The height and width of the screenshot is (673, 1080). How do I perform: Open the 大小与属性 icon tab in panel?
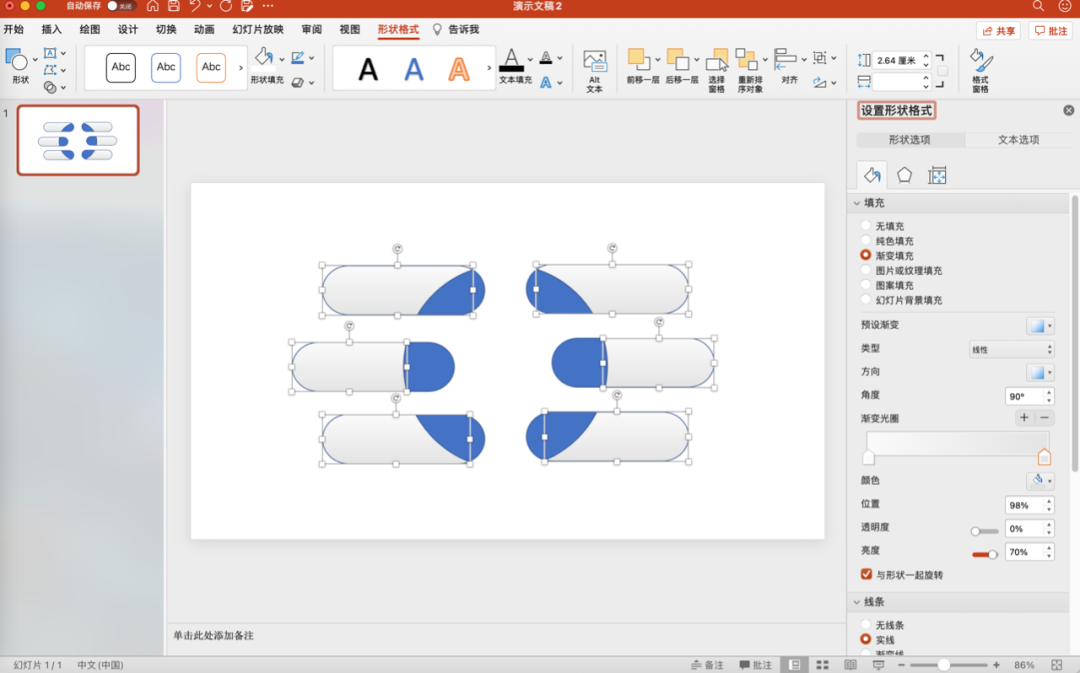pos(937,175)
